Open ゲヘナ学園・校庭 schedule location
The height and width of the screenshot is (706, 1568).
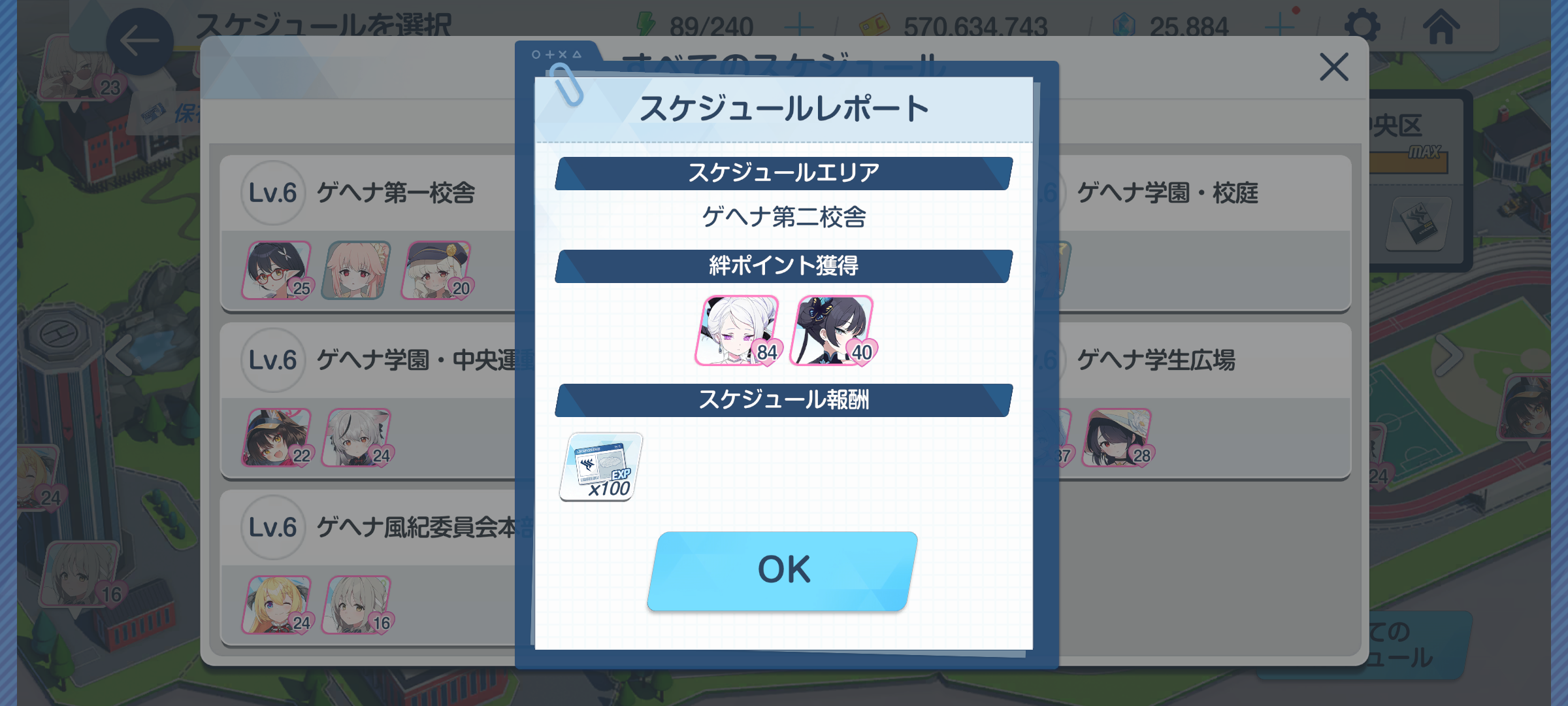(x=1202, y=233)
